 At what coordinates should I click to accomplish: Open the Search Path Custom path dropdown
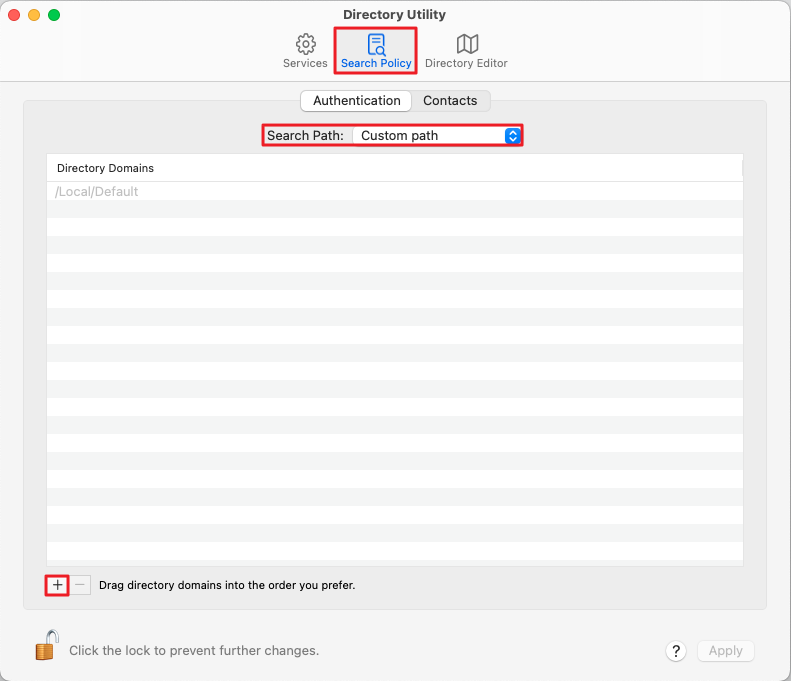(x=437, y=136)
